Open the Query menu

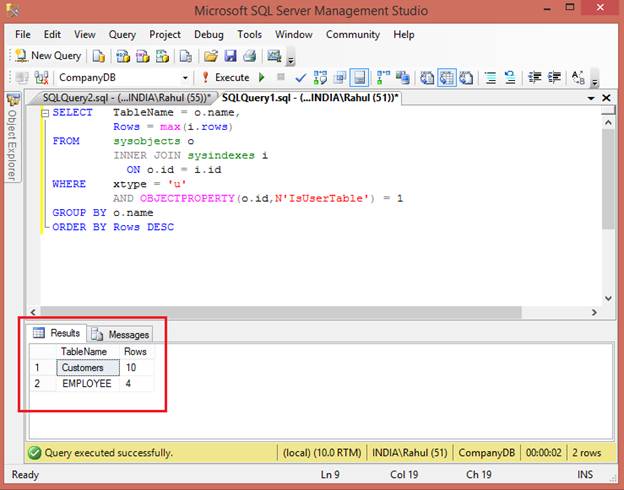pos(122,34)
